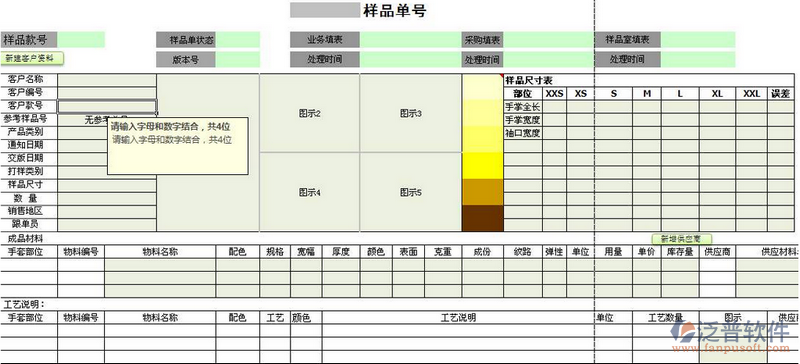Viewport: 800px width, 364px height.
Task: Click the 参考样品号 label
Action: (x=26, y=119)
